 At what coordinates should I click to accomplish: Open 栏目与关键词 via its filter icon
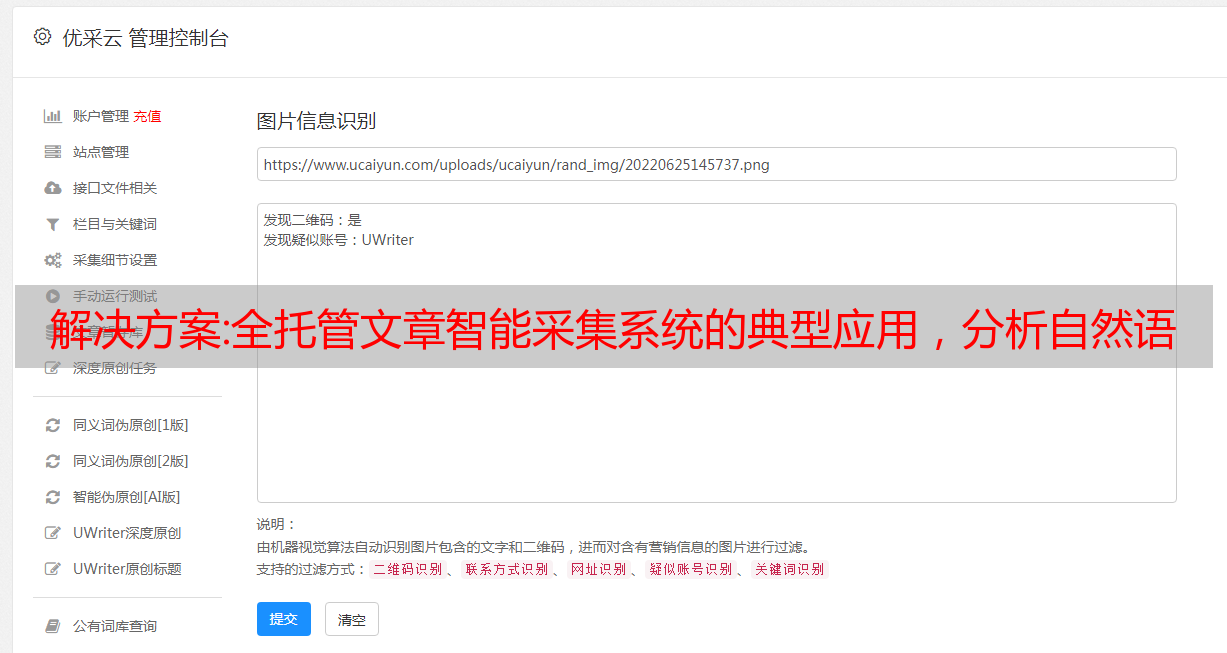pos(53,224)
